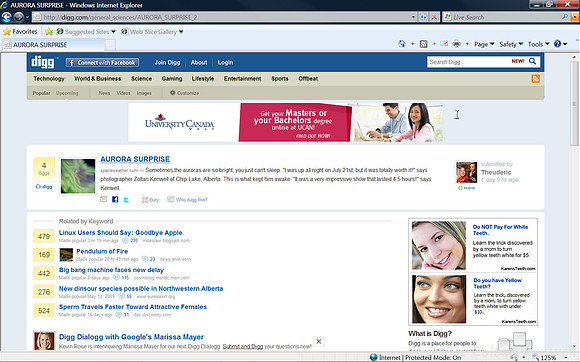Select the Offbeat category
The image size is (580, 362).
(x=308, y=79)
